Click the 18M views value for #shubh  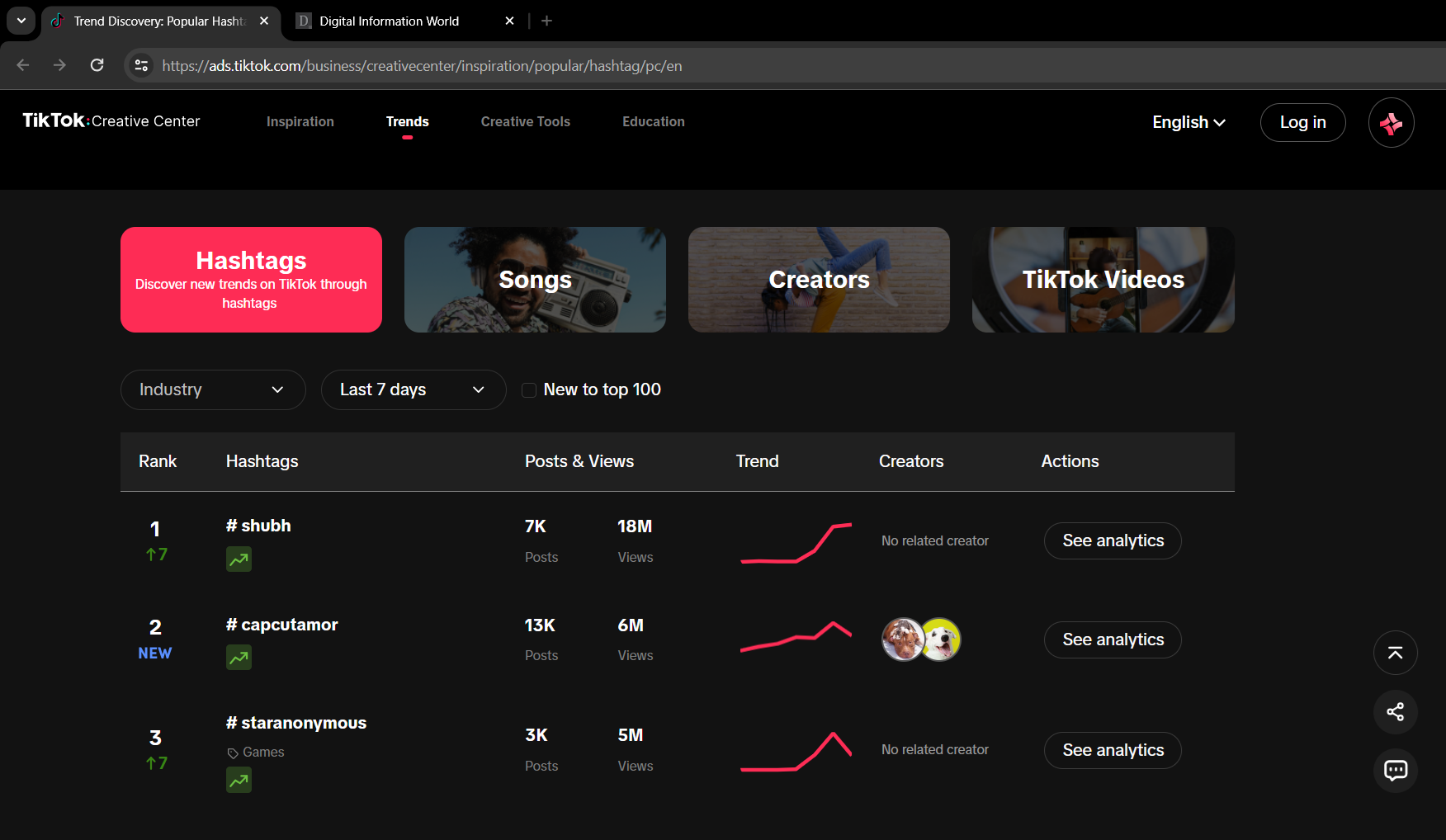635,526
